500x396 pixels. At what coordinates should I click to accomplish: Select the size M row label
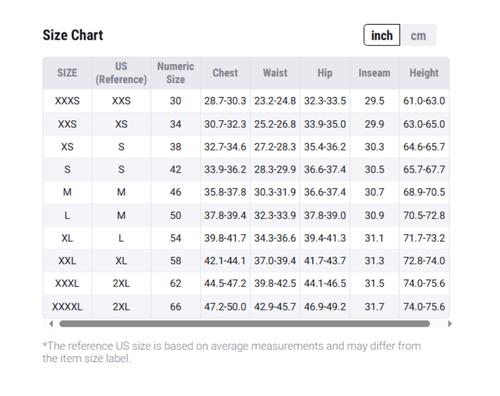click(67, 192)
